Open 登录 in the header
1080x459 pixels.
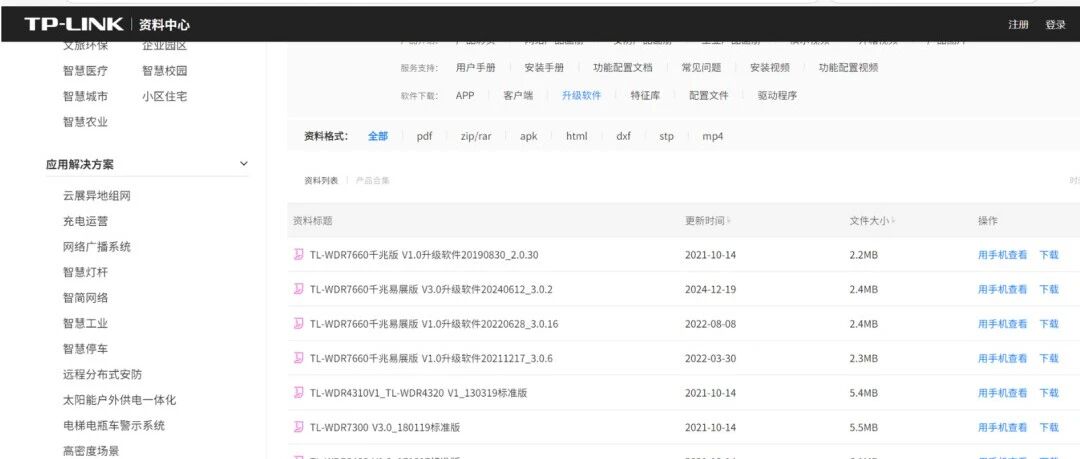click(1055, 25)
